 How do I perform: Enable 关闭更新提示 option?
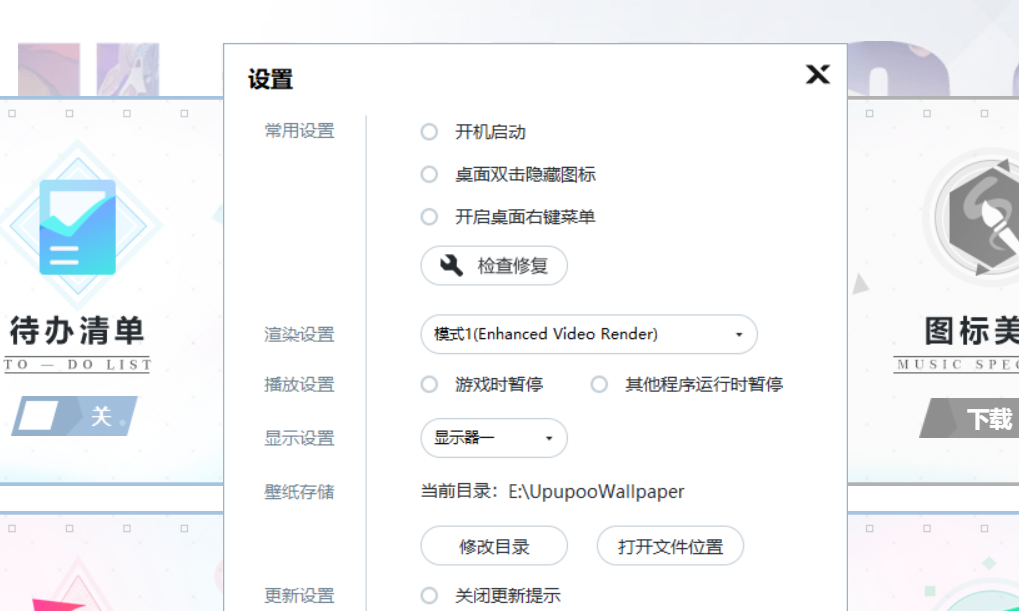pyautogui.click(x=429, y=596)
